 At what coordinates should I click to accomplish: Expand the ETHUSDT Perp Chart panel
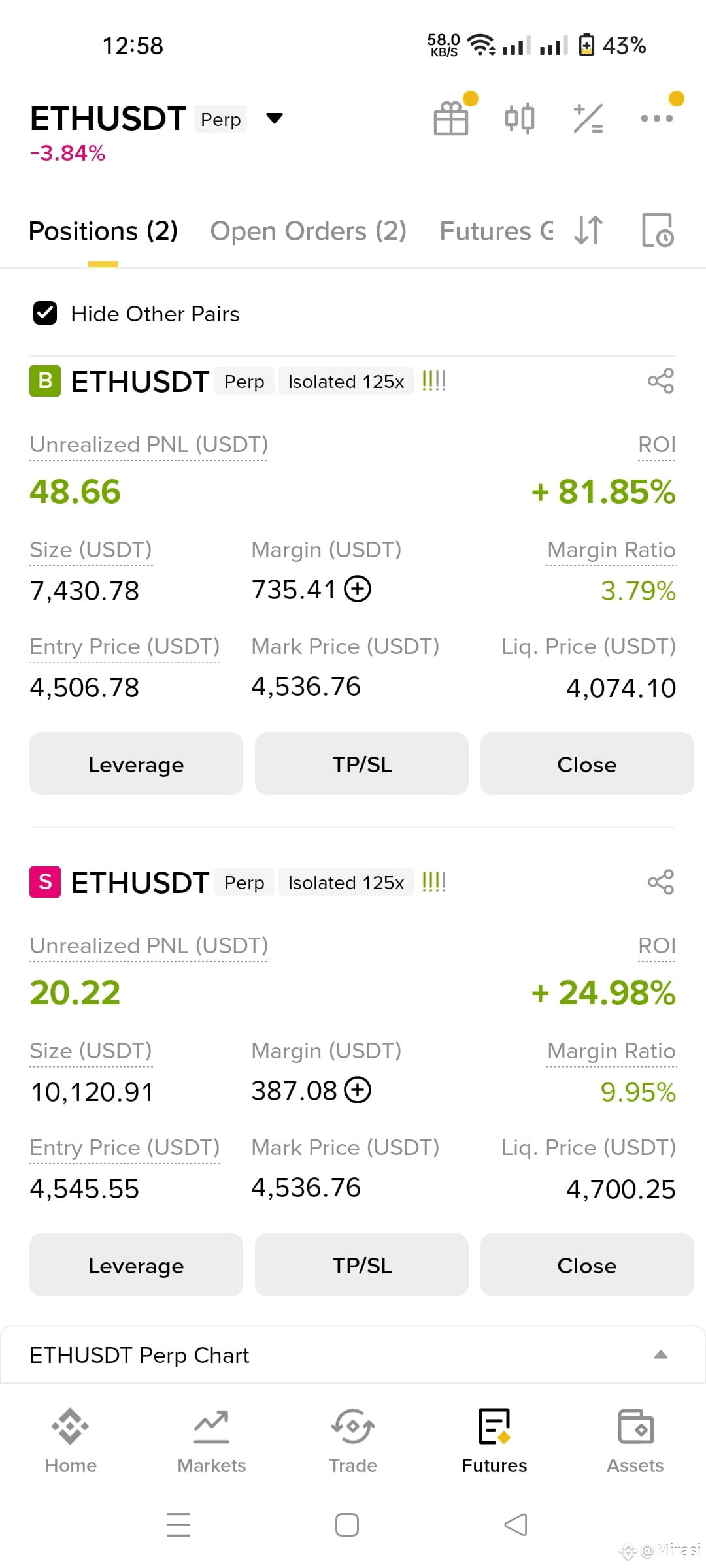[x=353, y=1355]
